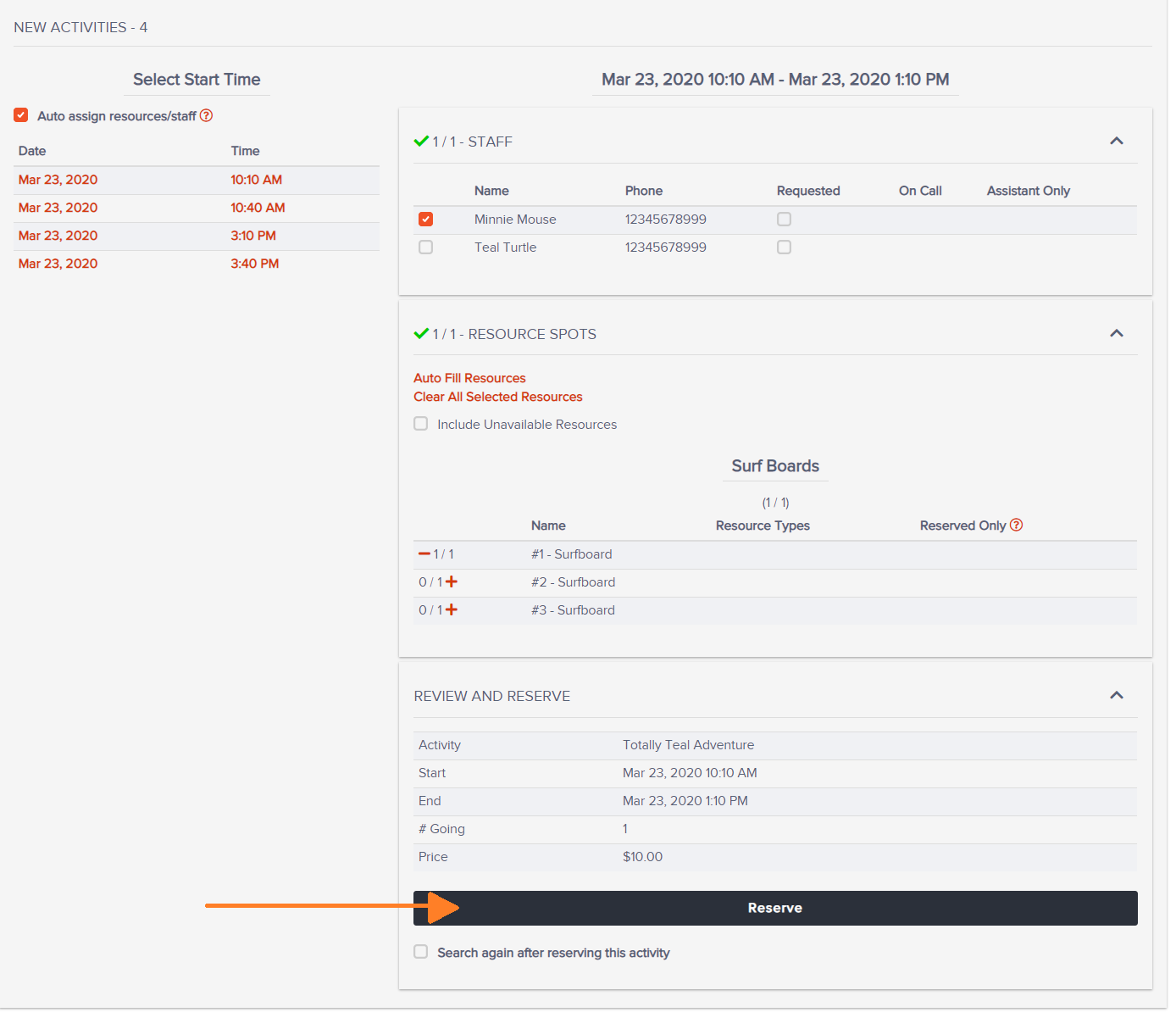Disable Auto assign resources/staff
Image resolution: width=1176 pixels, height=1018 pixels.
(x=20, y=114)
